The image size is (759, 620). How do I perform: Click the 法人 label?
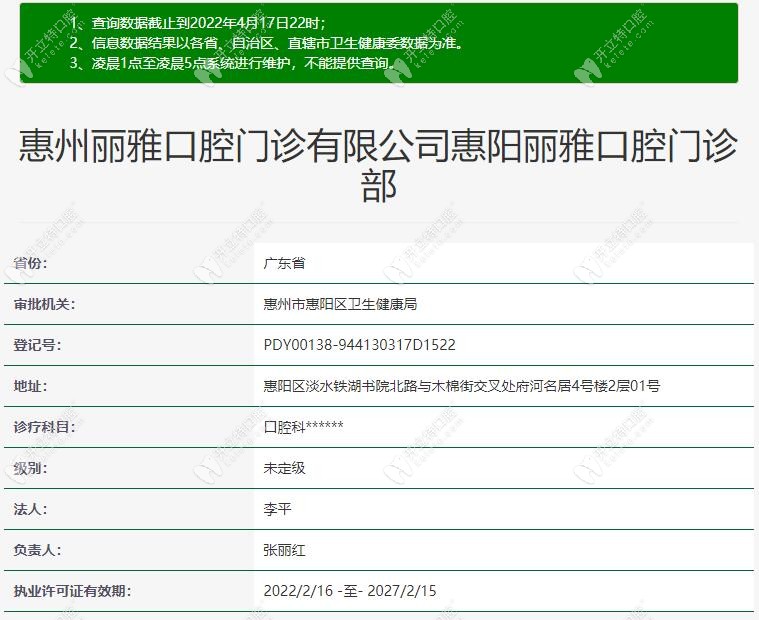pos(30,509)
